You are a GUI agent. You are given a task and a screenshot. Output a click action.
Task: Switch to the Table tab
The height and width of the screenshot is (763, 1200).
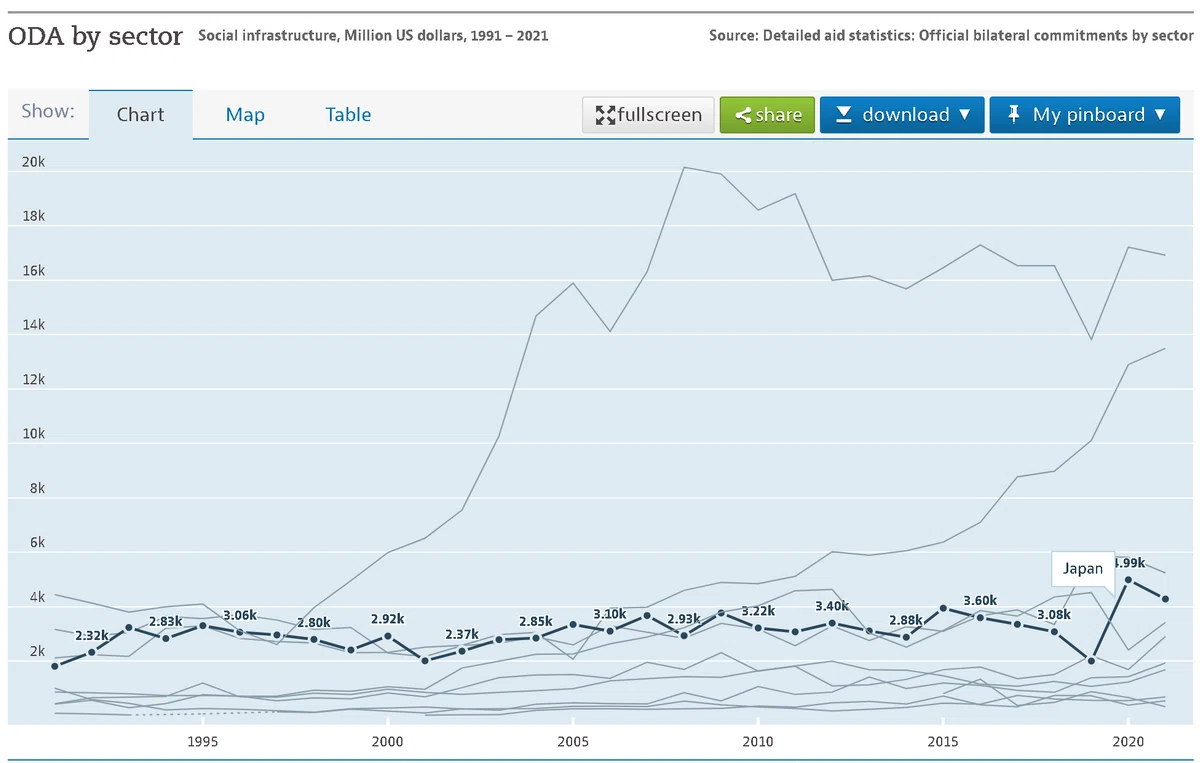pyautogui.click(x=348, y=115)
